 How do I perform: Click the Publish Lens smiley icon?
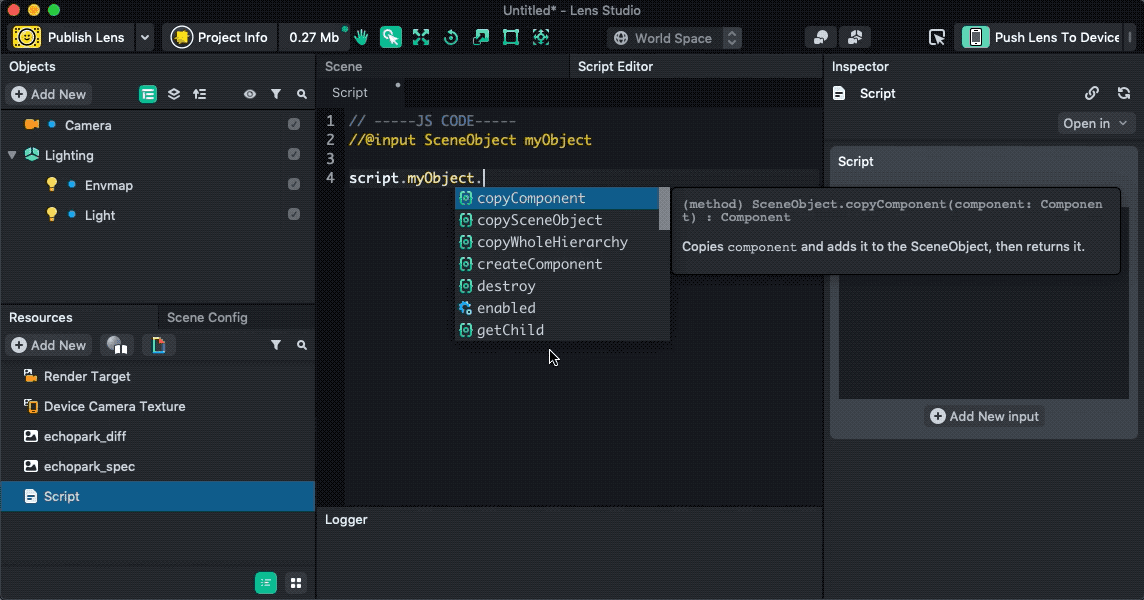tap(27, 37)
